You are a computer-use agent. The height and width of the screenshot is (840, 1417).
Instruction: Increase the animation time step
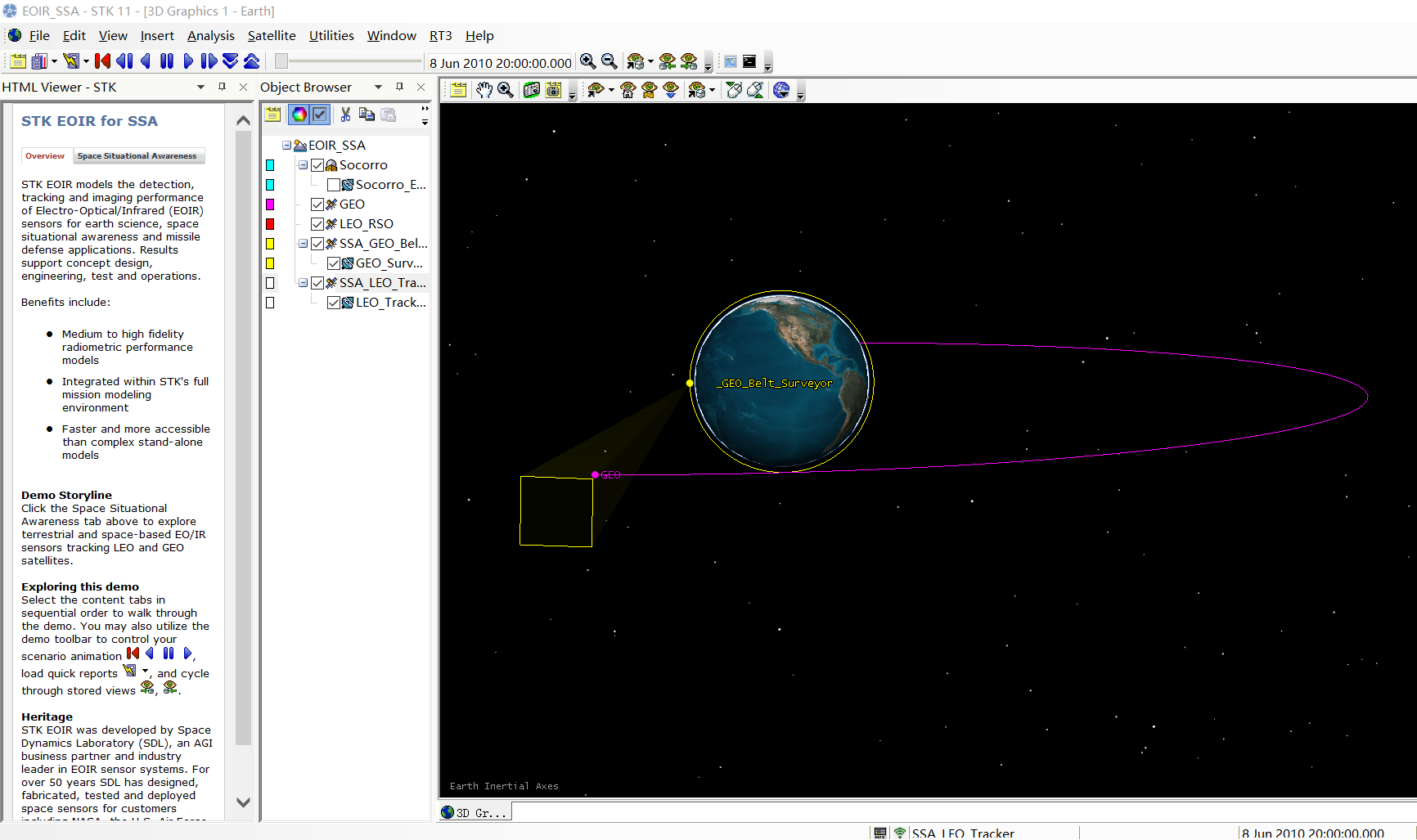252,61
